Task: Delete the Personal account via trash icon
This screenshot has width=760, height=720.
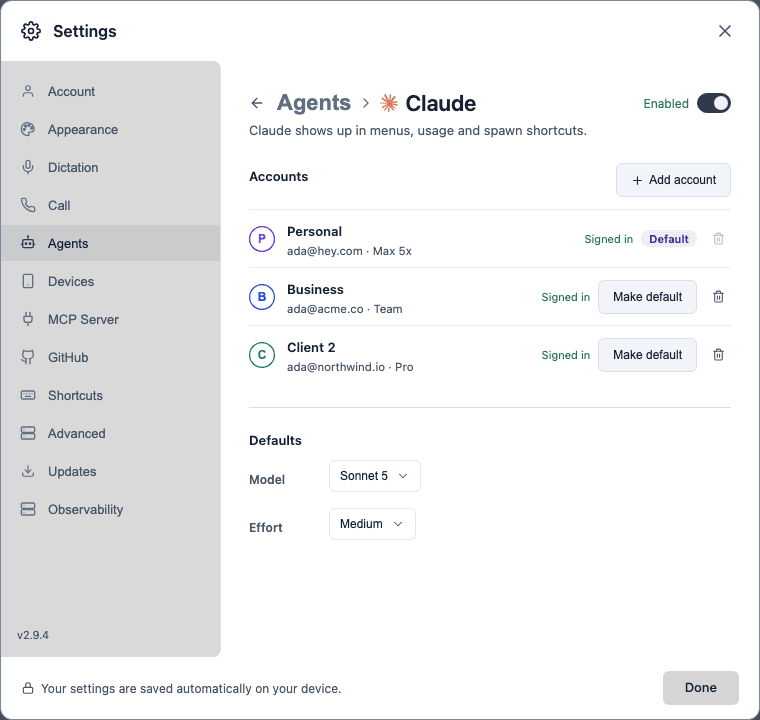Action: [718, 239]
